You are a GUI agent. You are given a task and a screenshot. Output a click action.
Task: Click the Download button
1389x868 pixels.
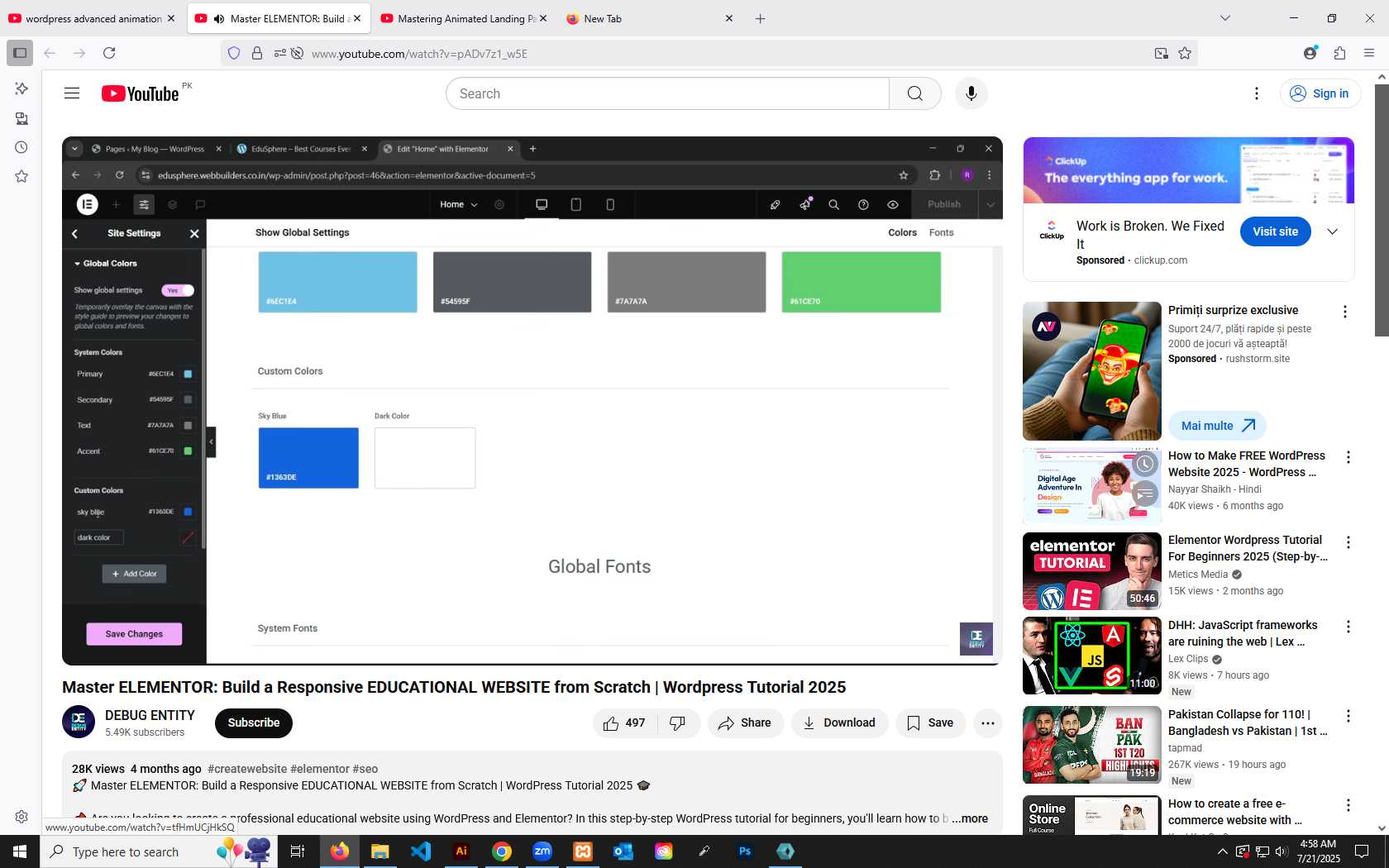click(x=839, y=723)
